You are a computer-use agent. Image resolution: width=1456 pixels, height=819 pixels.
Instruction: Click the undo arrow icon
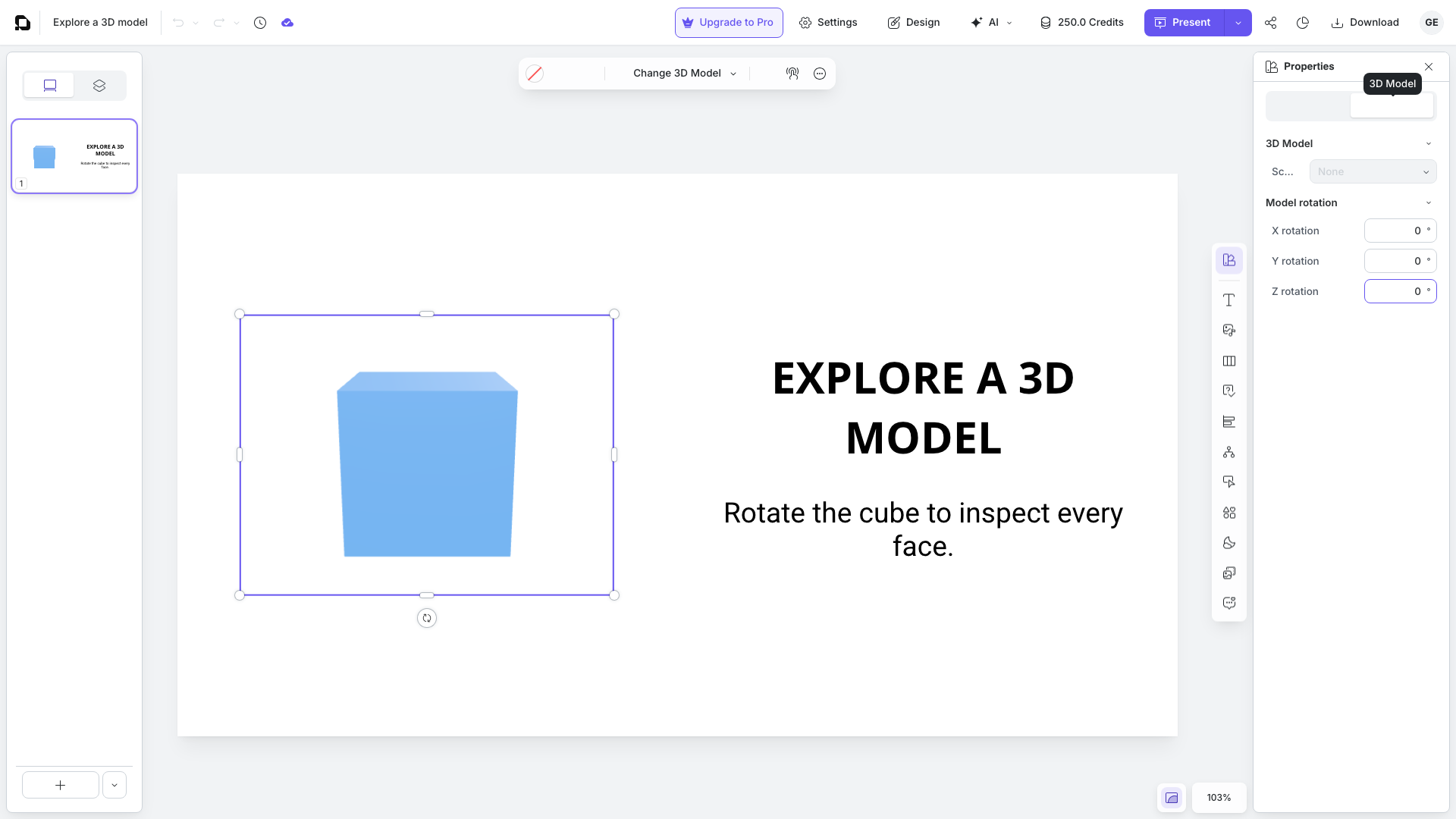[x=178, y=23]
